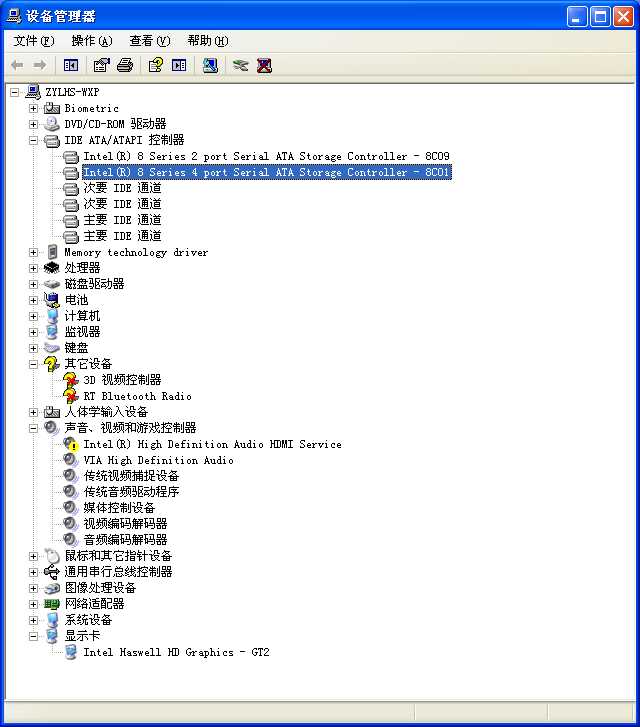Click the 网络适配器 network card icon
This screenshot has height=727, width=640.
(x=52, y=604)
